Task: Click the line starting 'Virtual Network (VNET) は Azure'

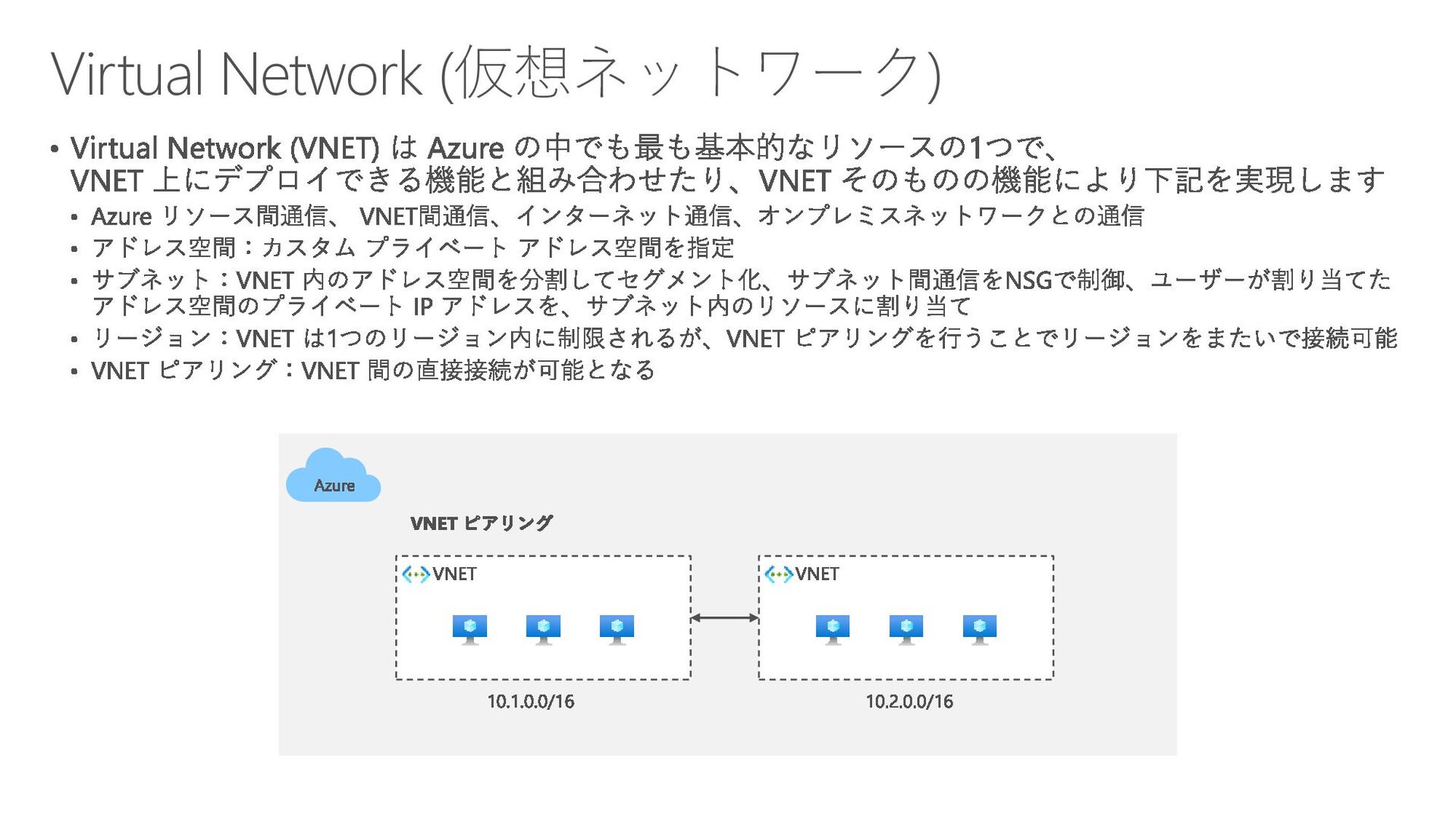Action: click(564, 147)
